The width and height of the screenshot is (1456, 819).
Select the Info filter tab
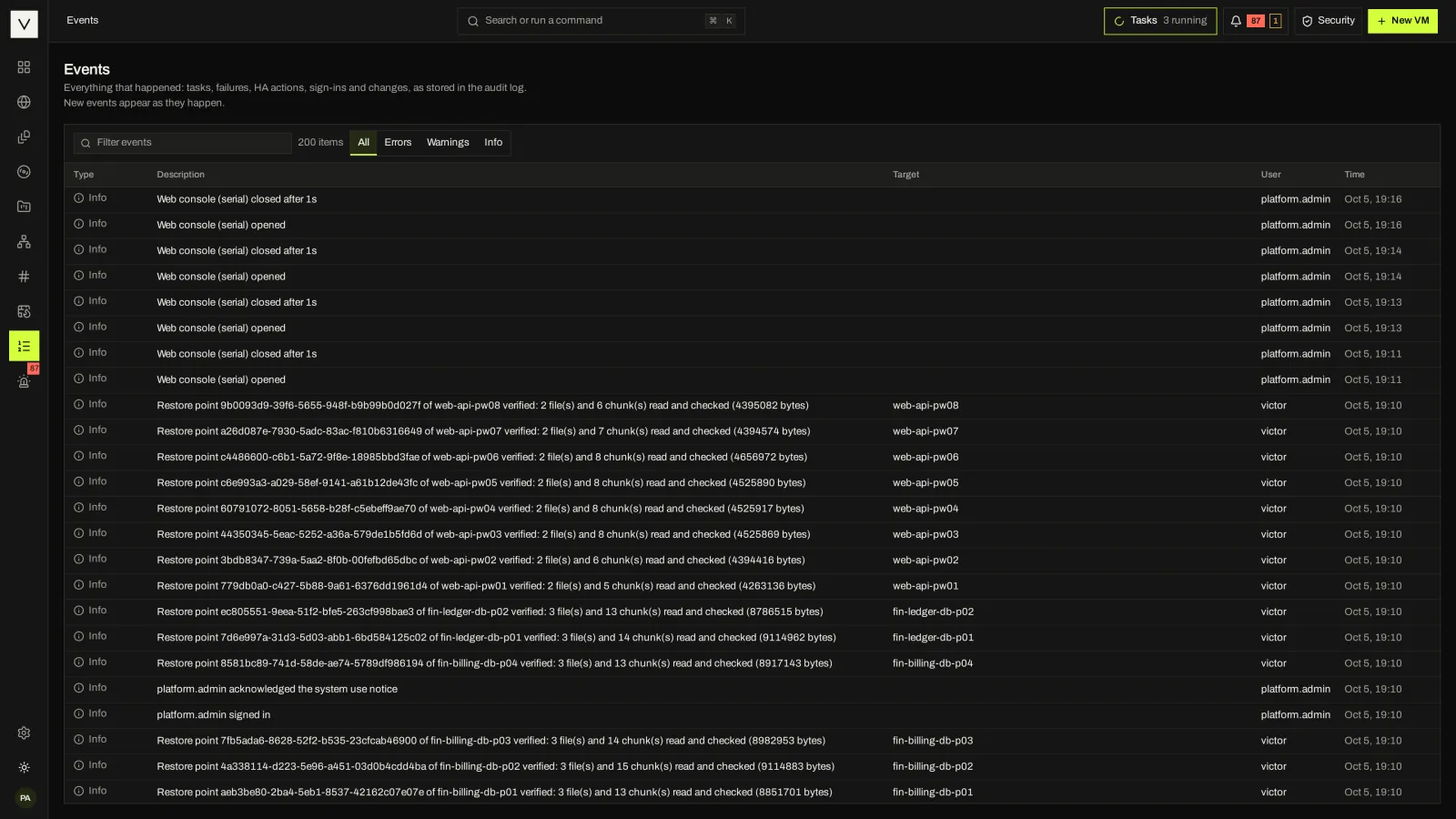click(x=493, y=143)
